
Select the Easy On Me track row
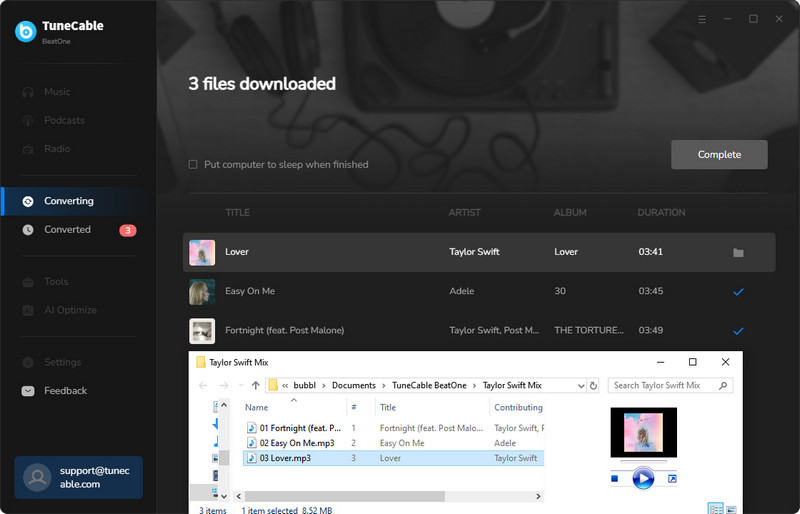pyautogui.click(x=479, y=291)
